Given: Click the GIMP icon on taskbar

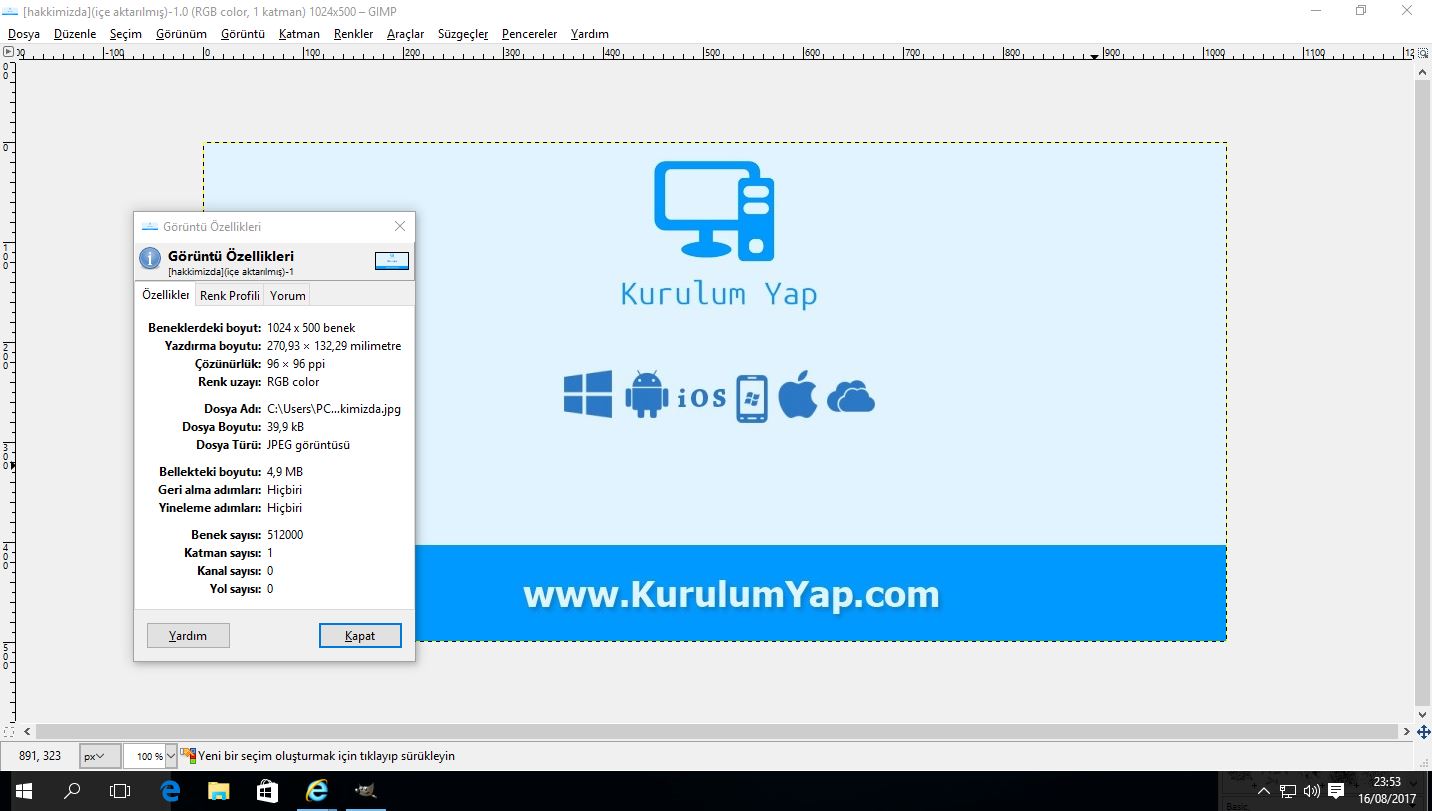Looking at the screenshot, I should pyautogui.click(x=365, y=791).
